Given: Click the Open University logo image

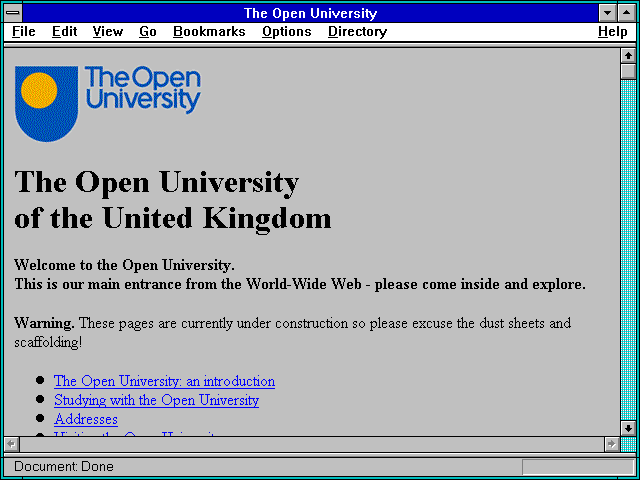Looking at the screenshot, I should (x=108, y=104).
